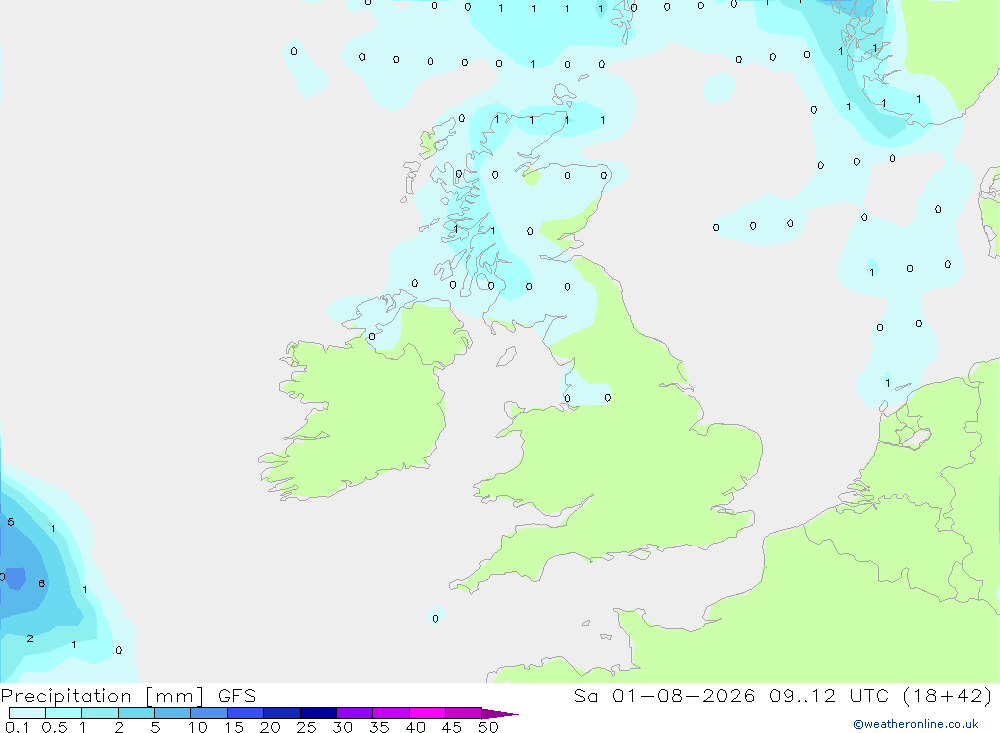1000x733 pixels.
Task: Click legend scale label '15'
Action: point(234,727)
